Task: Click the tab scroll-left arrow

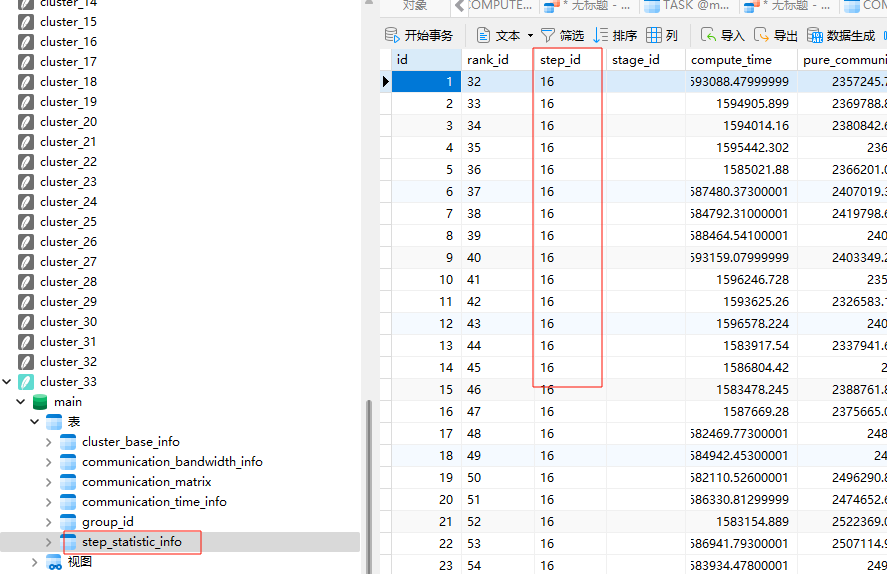Action: click(459, 6)
